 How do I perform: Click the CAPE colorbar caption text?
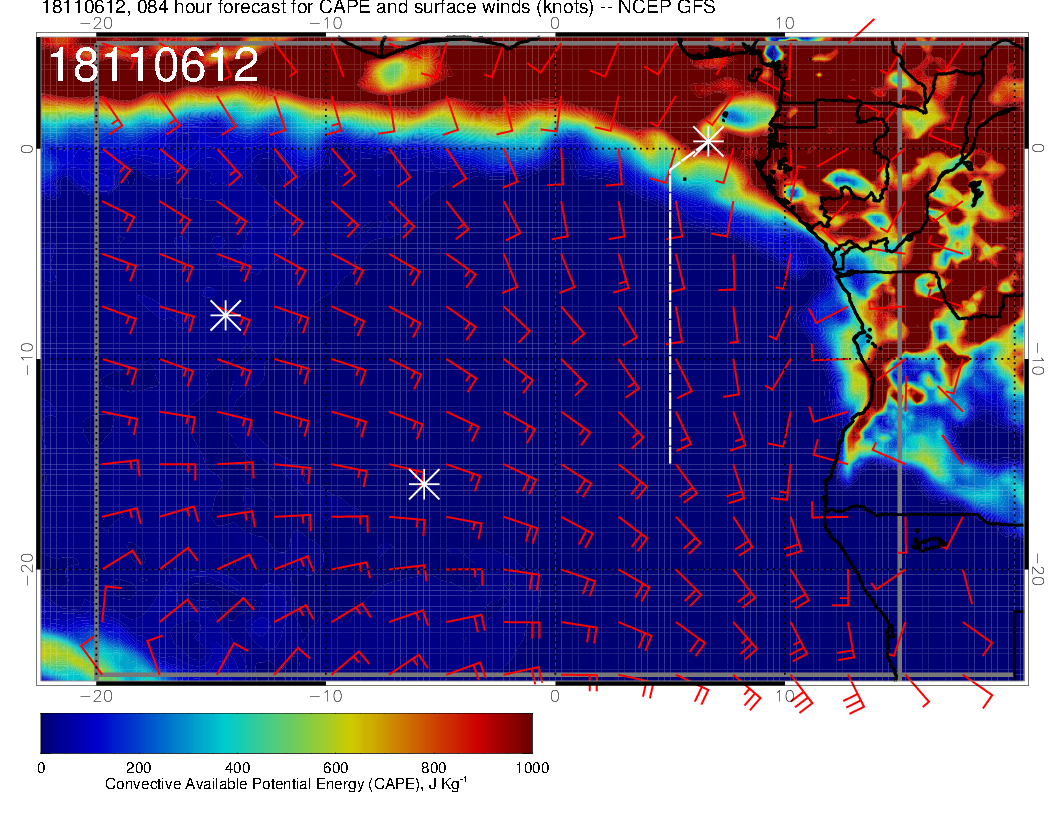[x=285, y=785]
